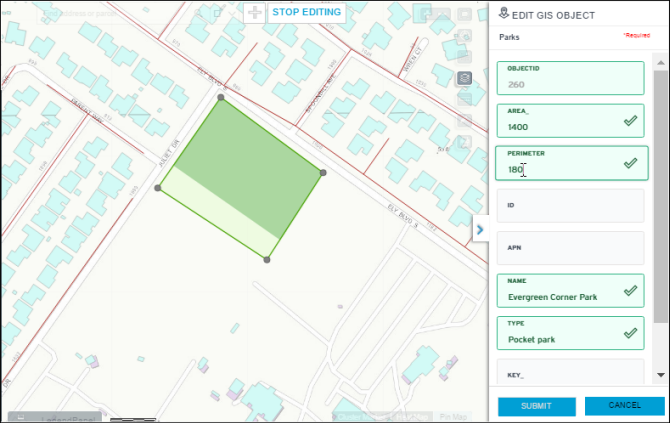The width and height of the screenshot is (670, 423).
Task: Click the checkmark in the NAME field
Action: (630, 291)
